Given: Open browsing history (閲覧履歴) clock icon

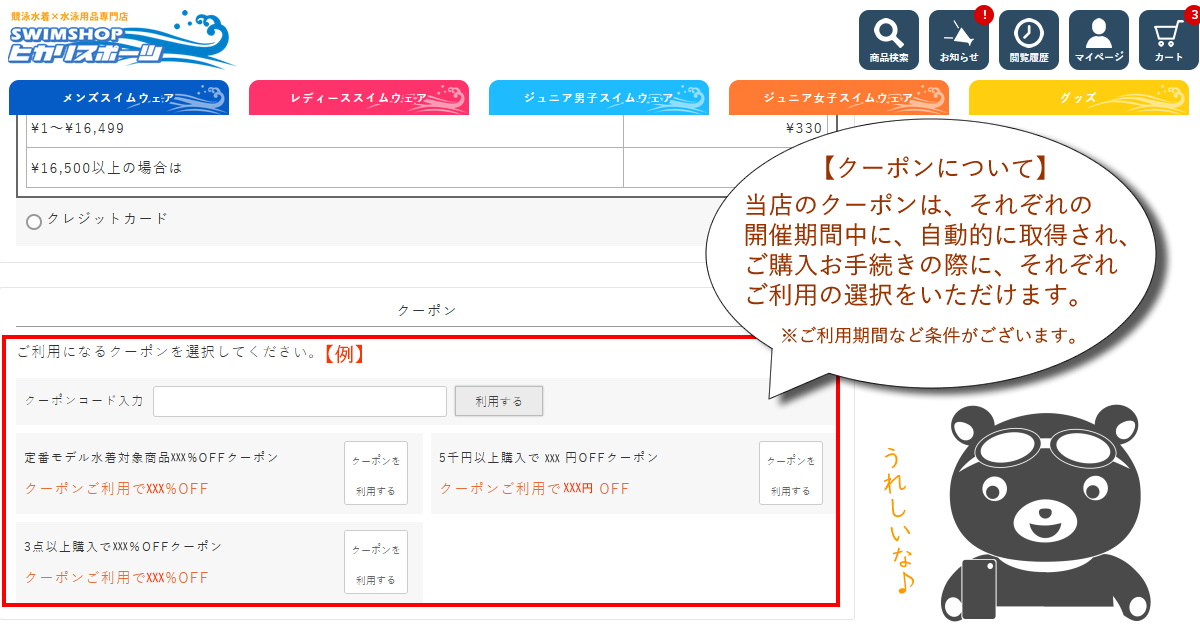Looking at the screenshot, I should (x=1028, y=40).
